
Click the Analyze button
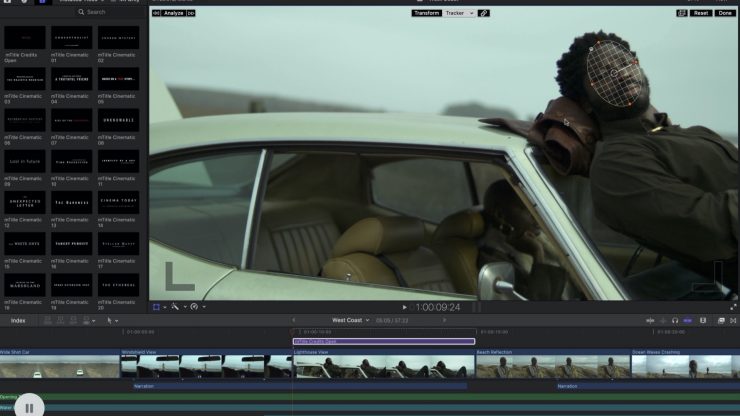(x=173, y=13)
